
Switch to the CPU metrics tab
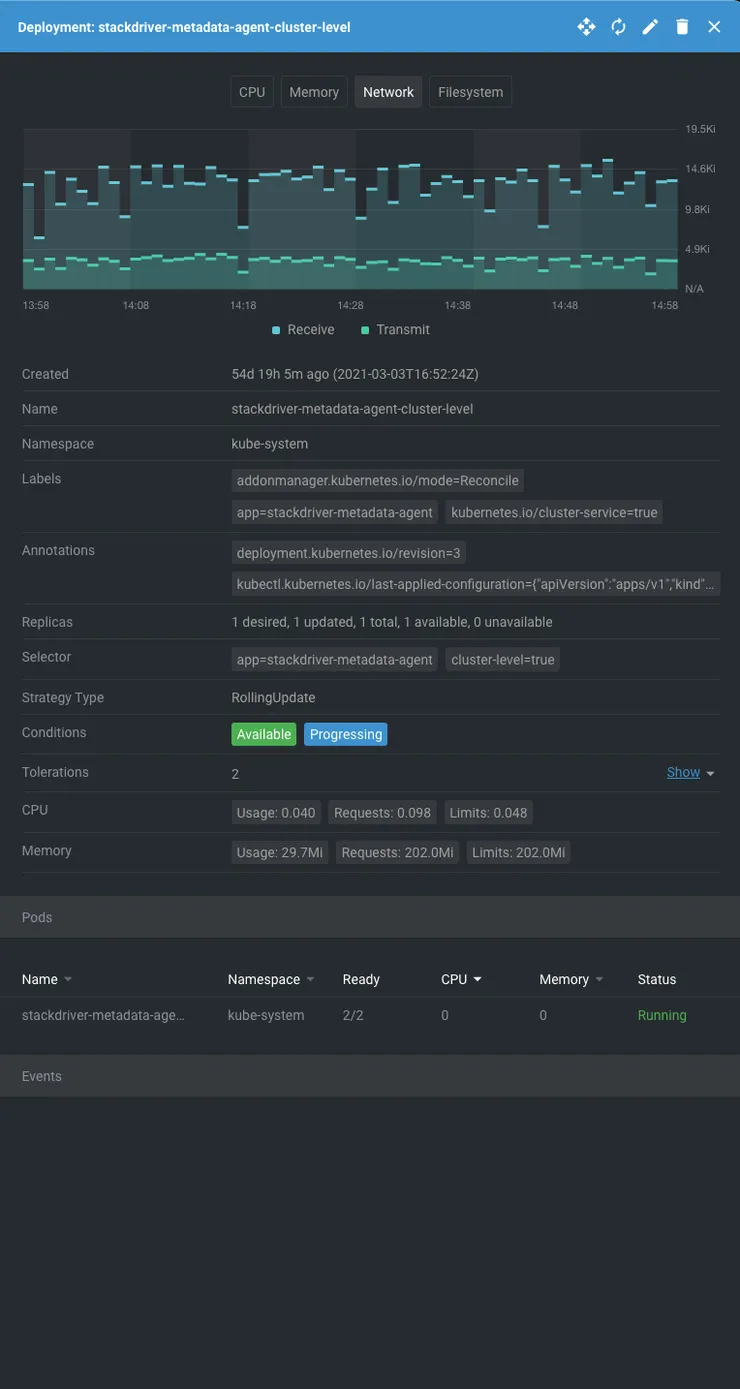point(252,91)
